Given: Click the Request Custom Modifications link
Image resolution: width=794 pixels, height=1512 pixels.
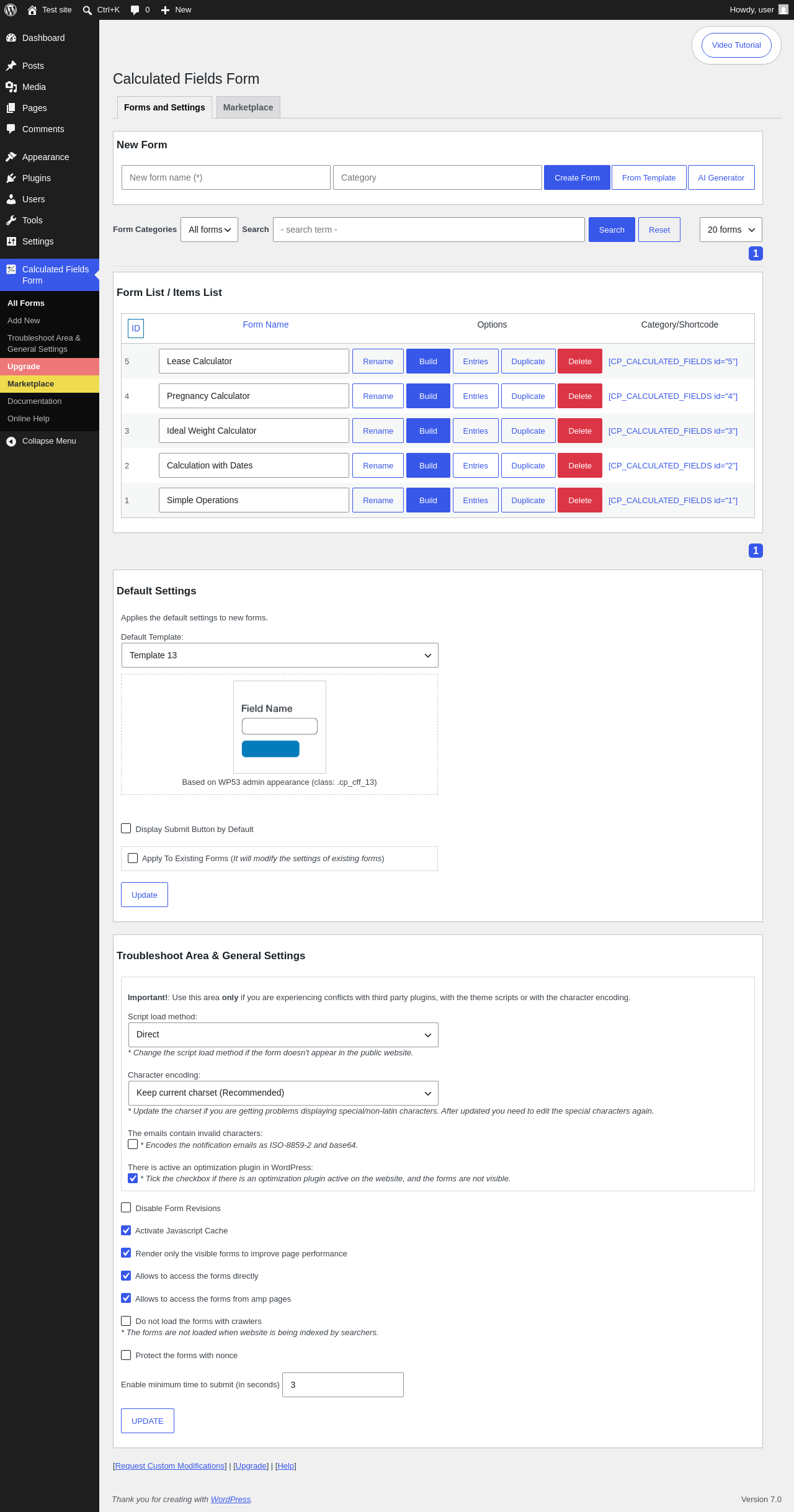Looking at the screenshot, I should point(171,1466).
